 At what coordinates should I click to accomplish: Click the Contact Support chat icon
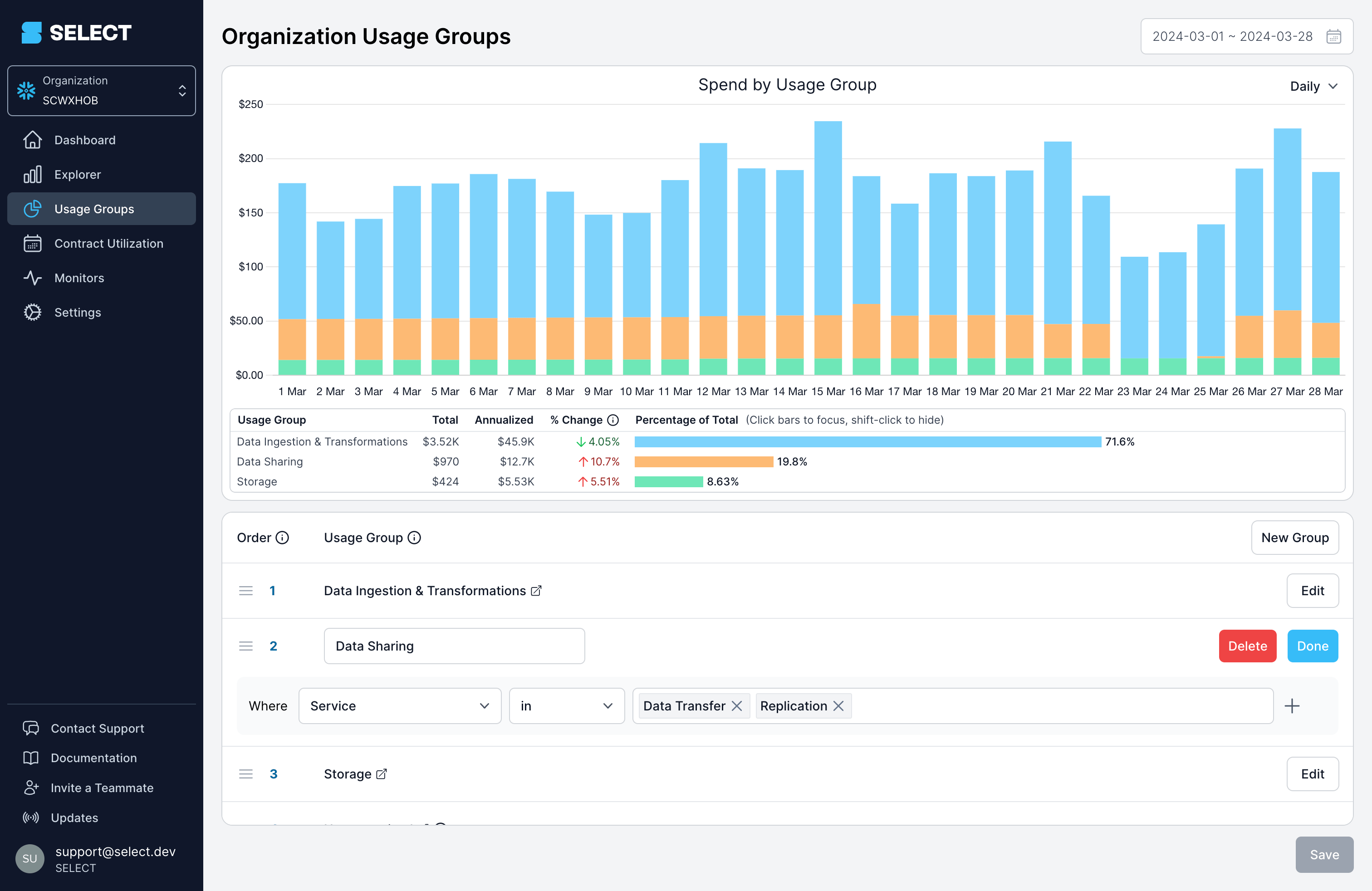32,728
